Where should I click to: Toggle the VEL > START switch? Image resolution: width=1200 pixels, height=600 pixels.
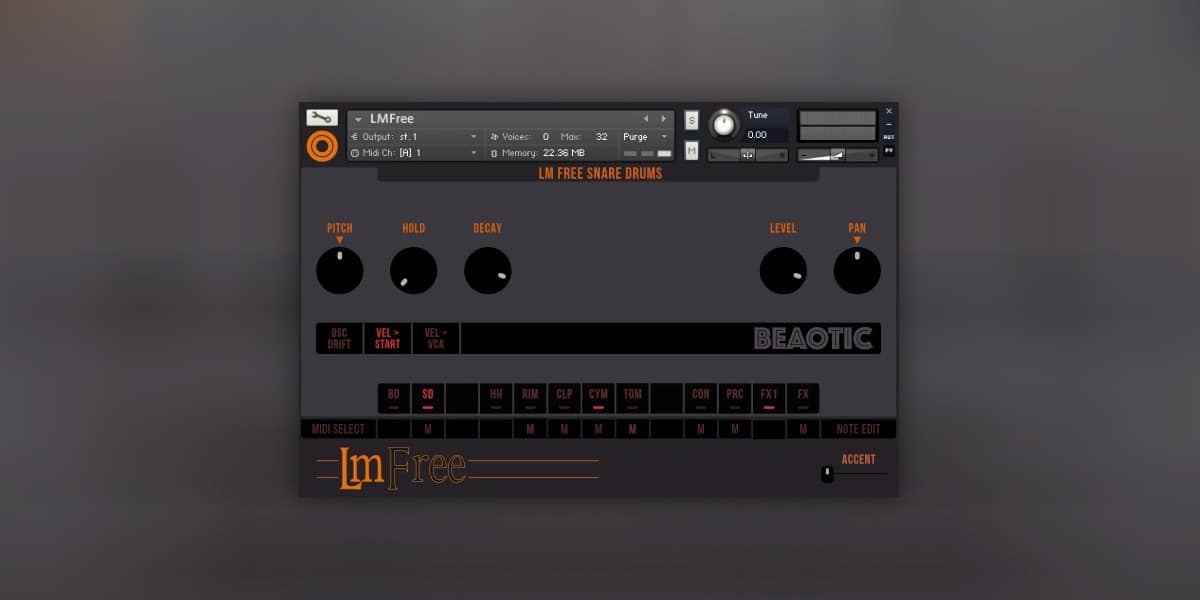click(387, 338)
